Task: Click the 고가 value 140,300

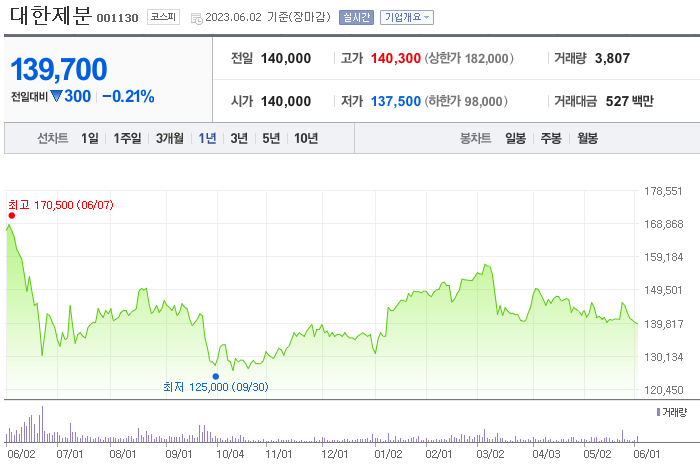Action: point(396,58)
